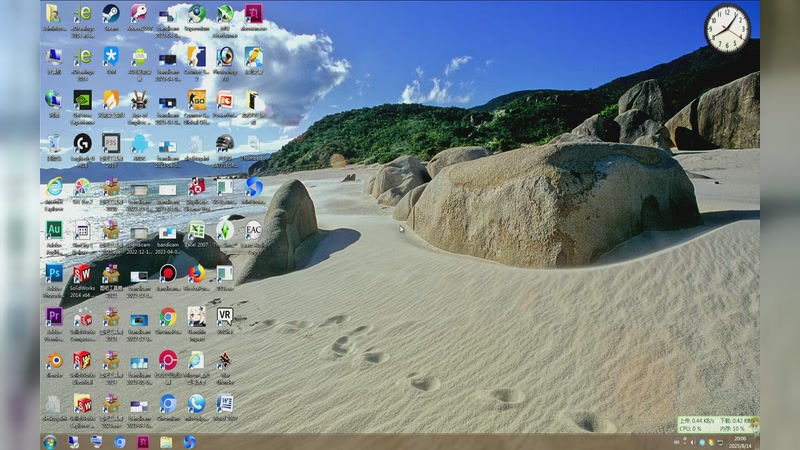
Task: Open the Excel 2007 shortcut
Action: [x=196, y=231]
